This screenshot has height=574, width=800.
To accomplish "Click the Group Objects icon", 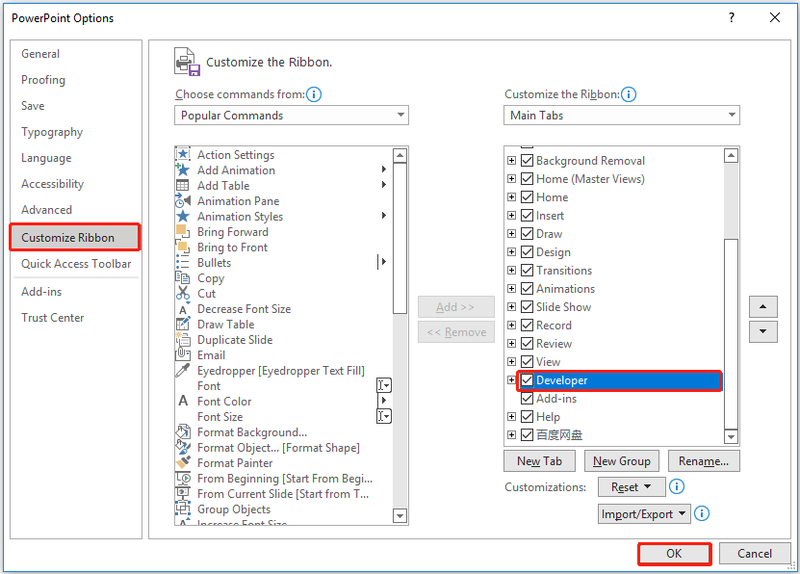I will 183,509.
